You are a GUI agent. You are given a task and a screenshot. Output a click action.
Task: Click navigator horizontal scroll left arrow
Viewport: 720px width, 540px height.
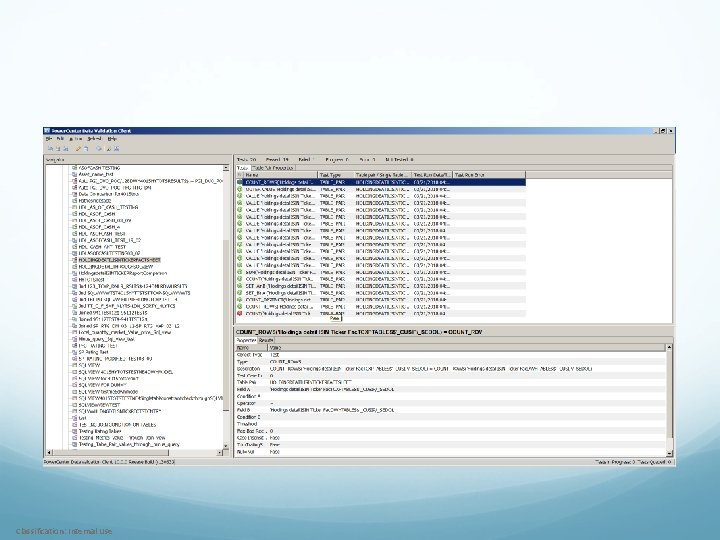pyautogui.click(x=49, y=452)
